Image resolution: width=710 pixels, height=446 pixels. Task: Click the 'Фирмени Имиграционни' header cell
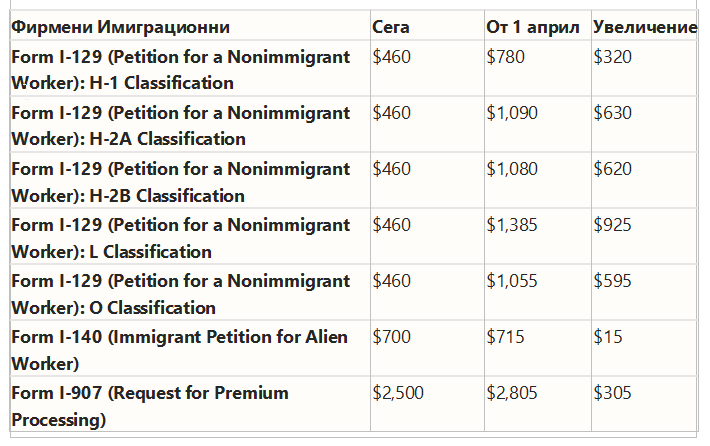click(x=190, y=26)
